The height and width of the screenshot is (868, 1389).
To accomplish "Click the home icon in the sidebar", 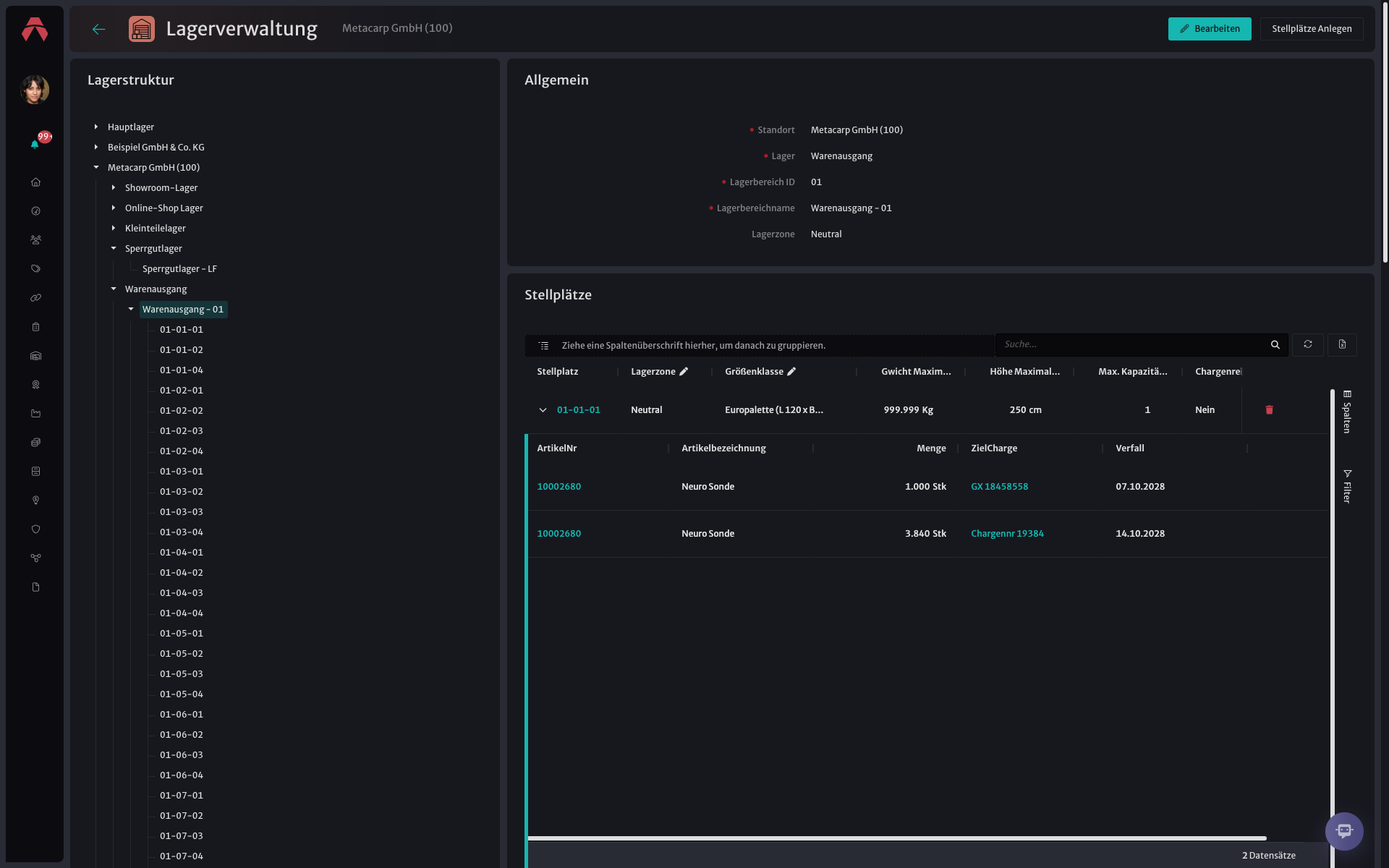I will 35,182.
